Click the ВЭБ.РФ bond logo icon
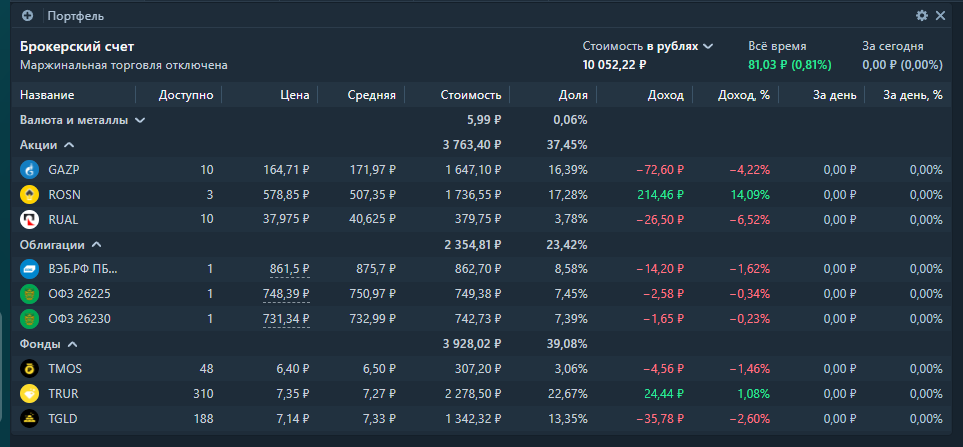 point(29,269)
